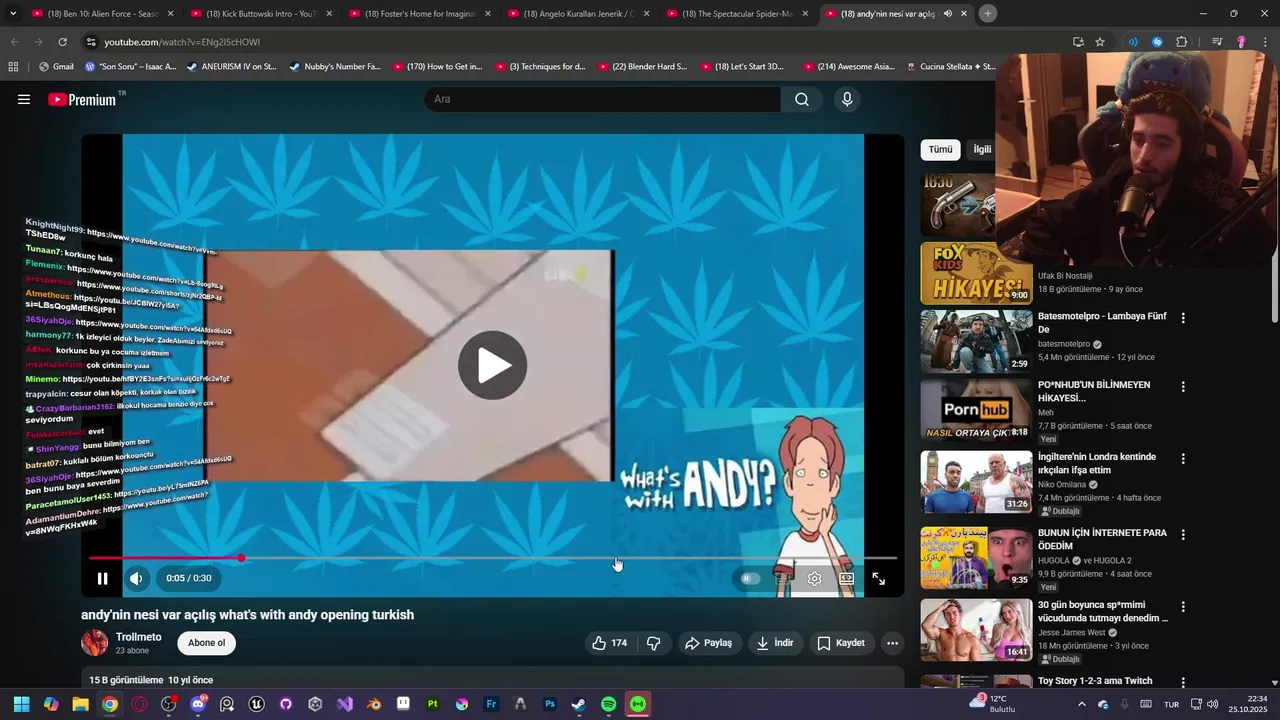Show hidden system tray icons chevron
Viewport: 1280px width, 720px height.
coord(1081,704)
